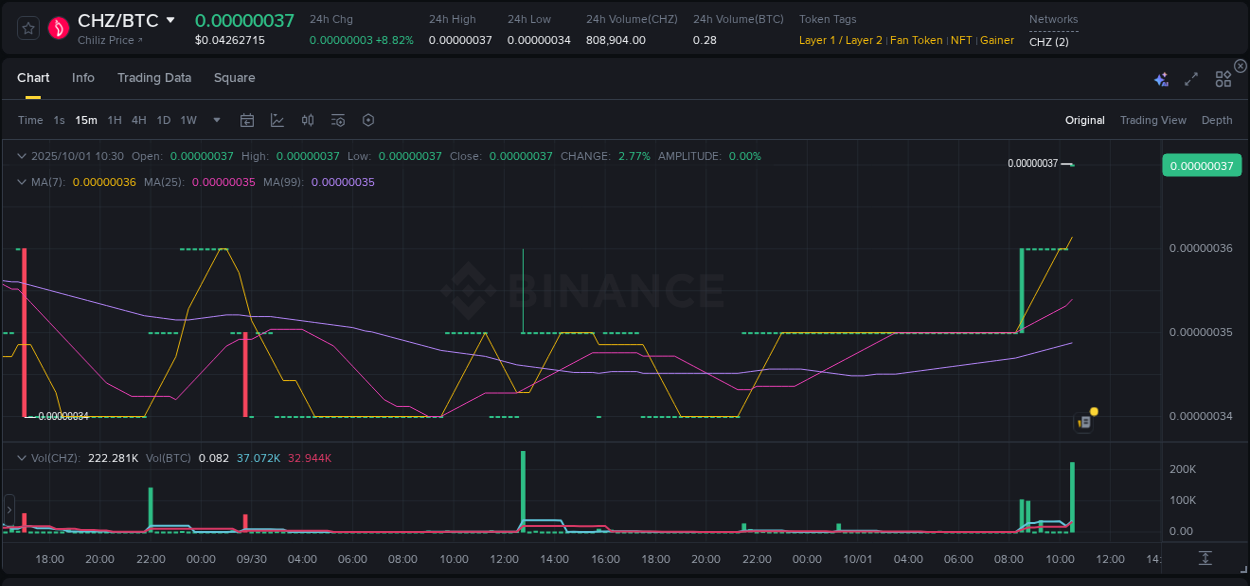Open the Square tab
The image size is (1250, 586).
click(x=234, y=77)
